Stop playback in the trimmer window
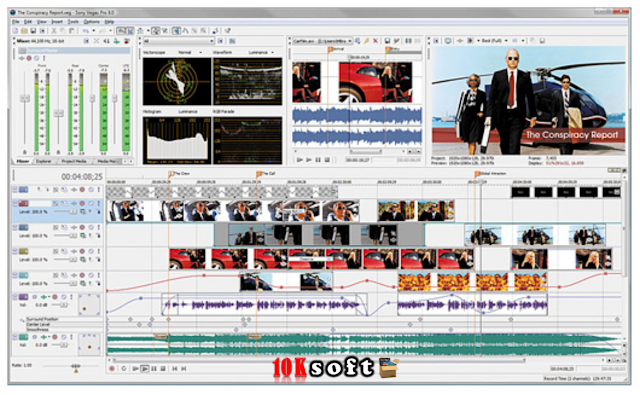 click(327, 160)
